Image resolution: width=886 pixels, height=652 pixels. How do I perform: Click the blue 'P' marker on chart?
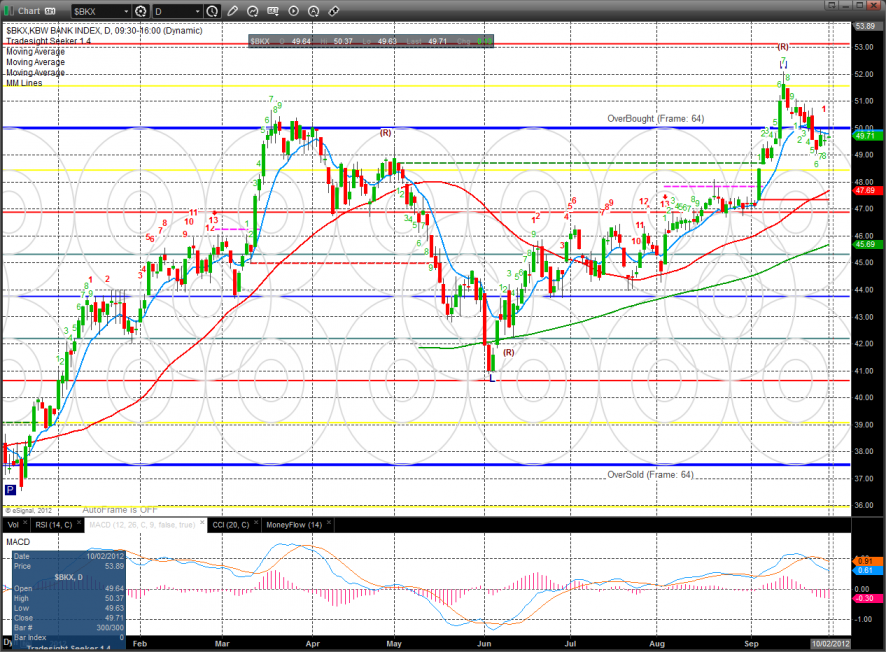click(10, 489)
